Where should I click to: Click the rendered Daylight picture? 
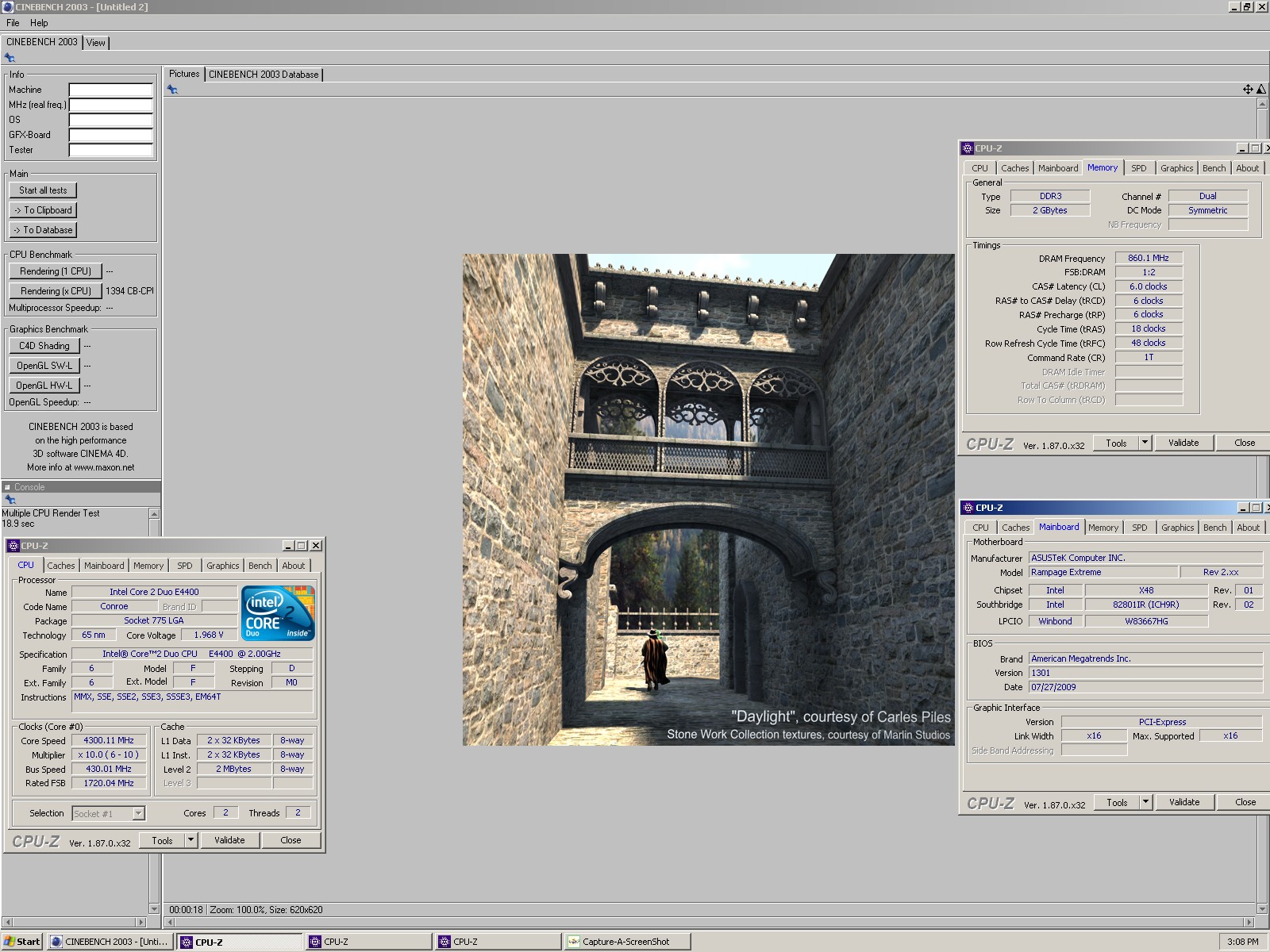[x=708, y=500]
